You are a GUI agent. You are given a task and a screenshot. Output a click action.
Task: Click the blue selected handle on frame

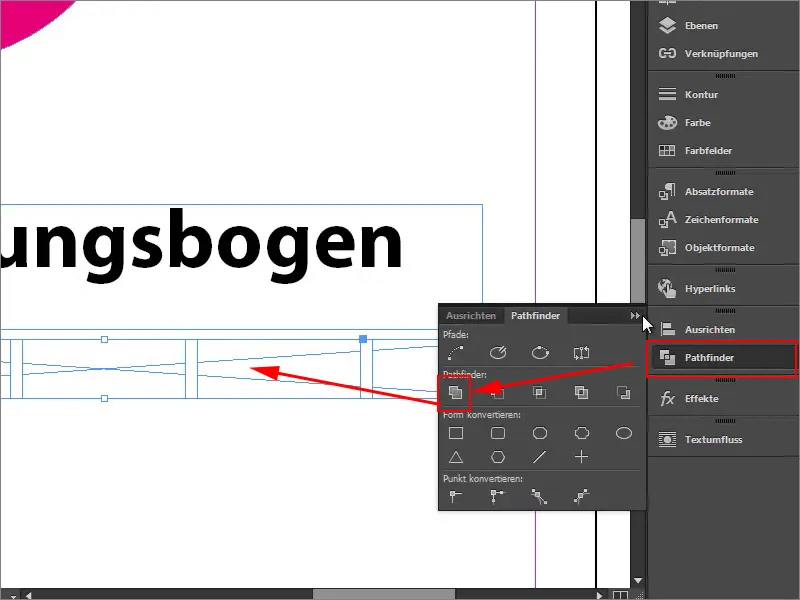(x=363, y=339)
